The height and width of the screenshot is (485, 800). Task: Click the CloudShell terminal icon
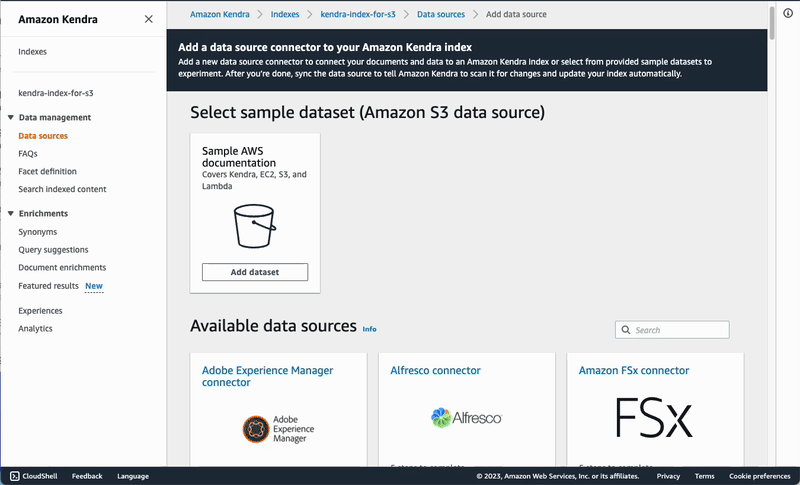15,476
